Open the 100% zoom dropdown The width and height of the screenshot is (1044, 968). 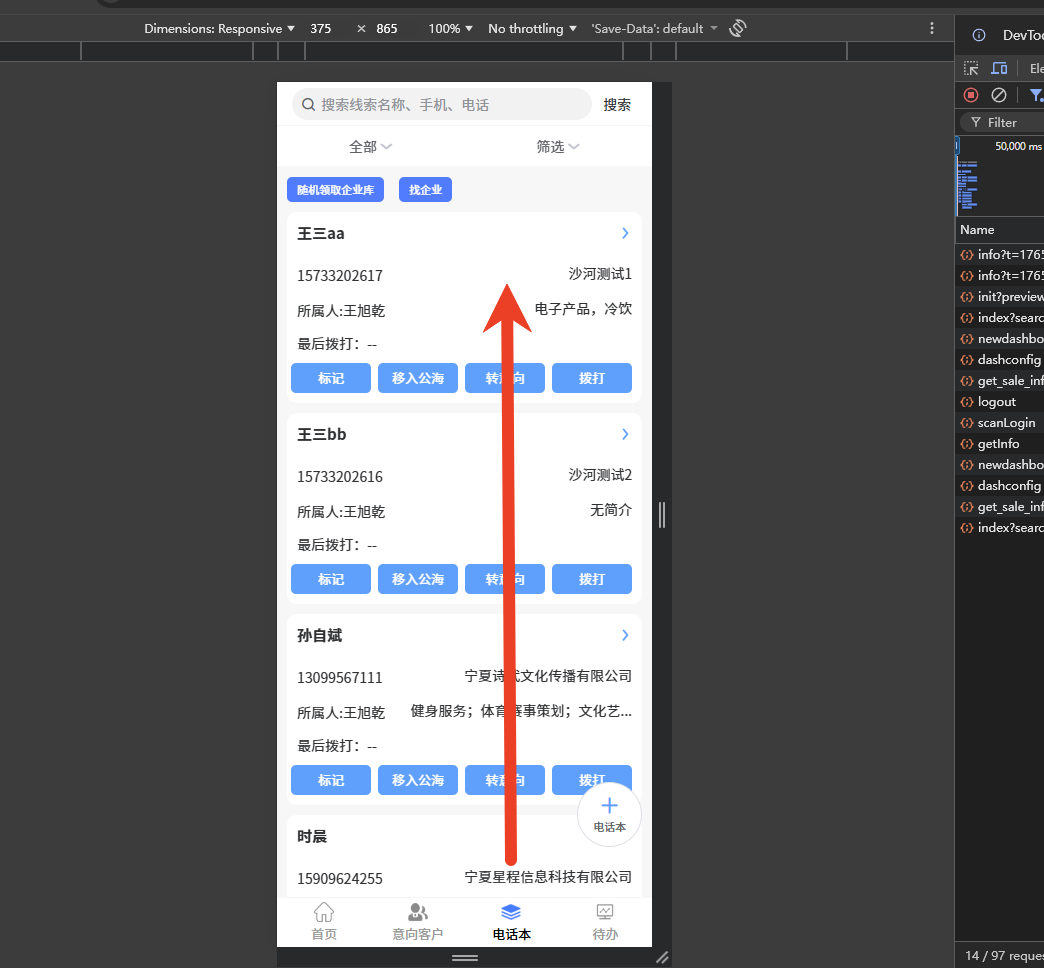point(450,29)
